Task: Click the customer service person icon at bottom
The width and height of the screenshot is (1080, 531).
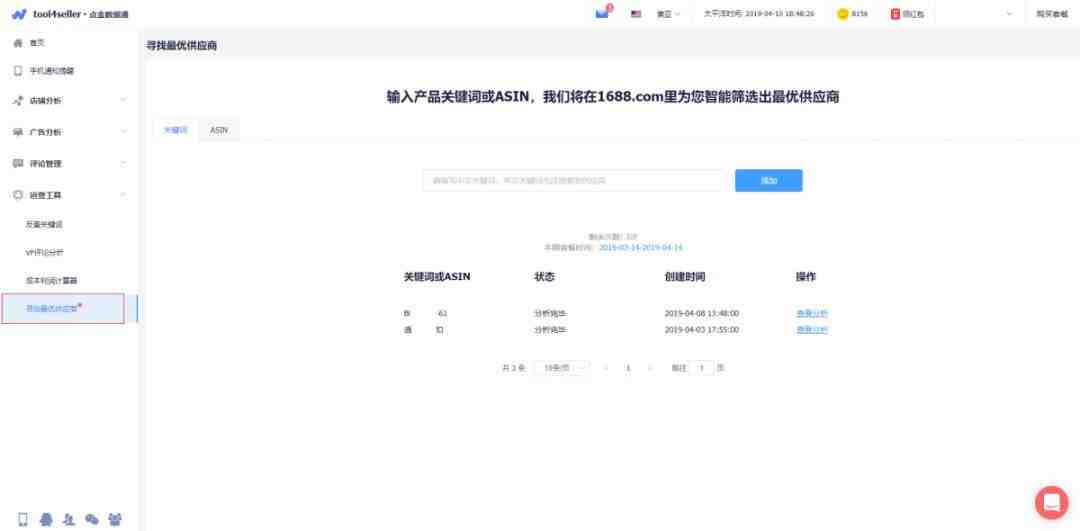Action: 69,519
